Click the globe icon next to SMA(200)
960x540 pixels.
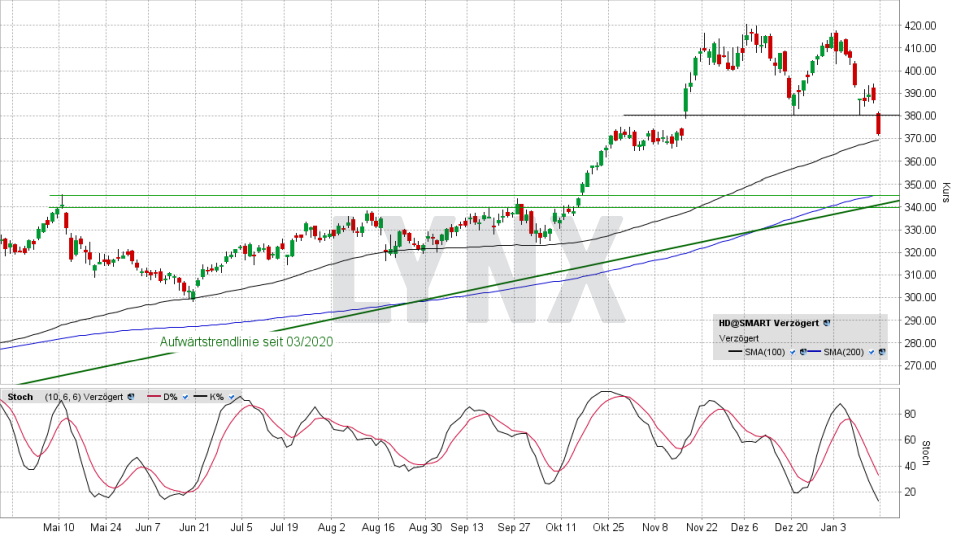tap(882, 352)
